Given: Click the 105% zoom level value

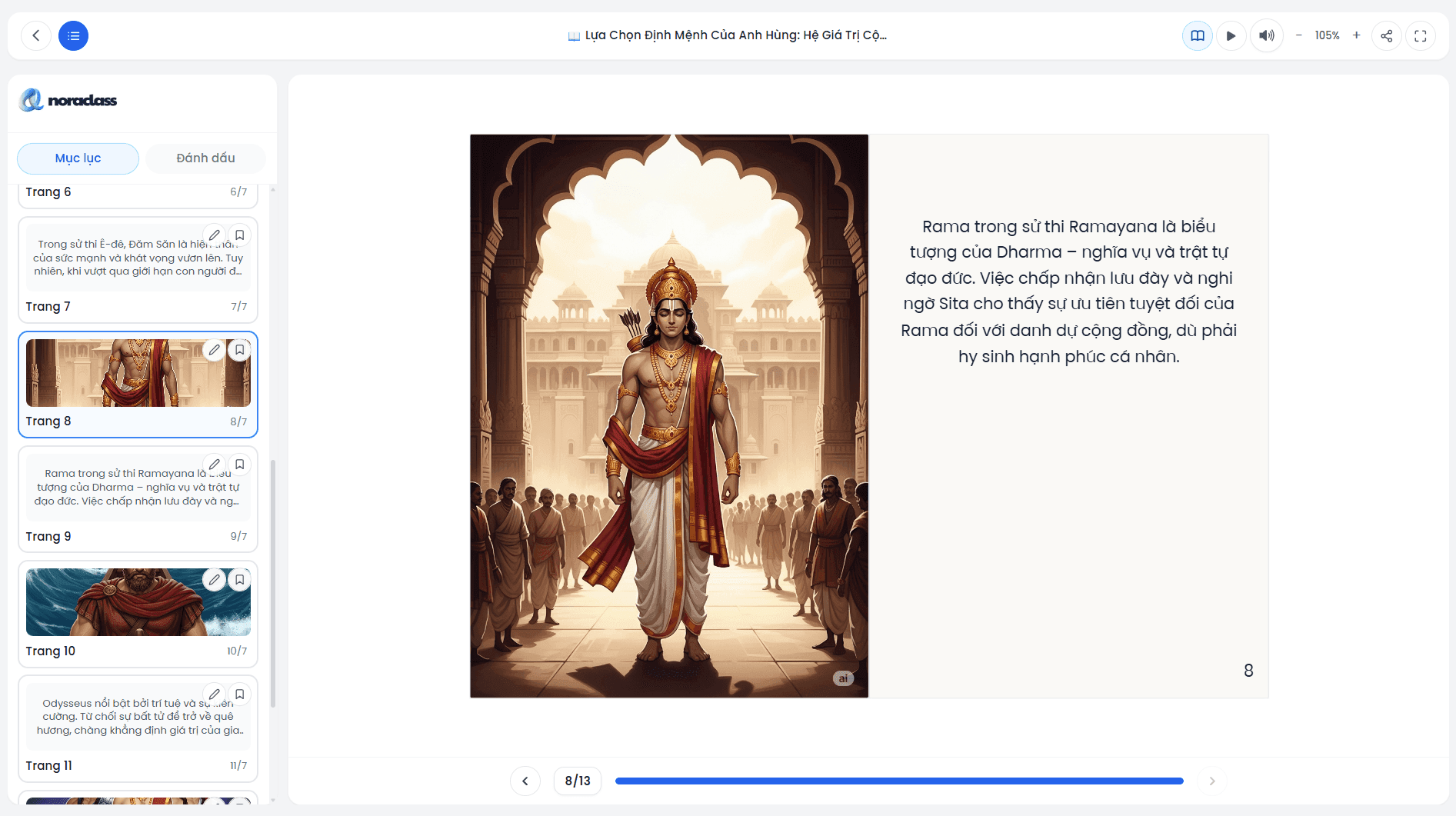Looking at the screenshot, I should pyautogui.click(x=1328, y=35).
